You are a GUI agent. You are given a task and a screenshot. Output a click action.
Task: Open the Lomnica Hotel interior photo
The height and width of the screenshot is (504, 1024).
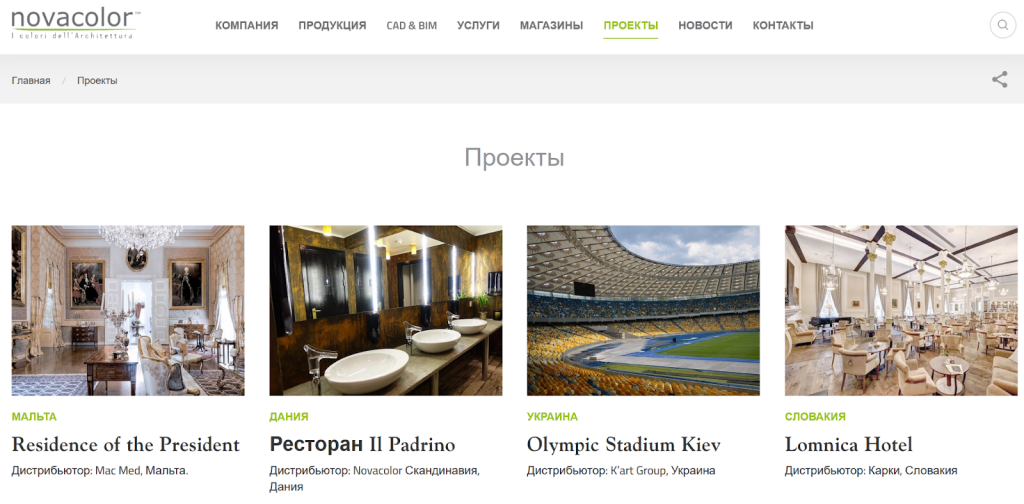pyautogui.click(x=901, y=310)
